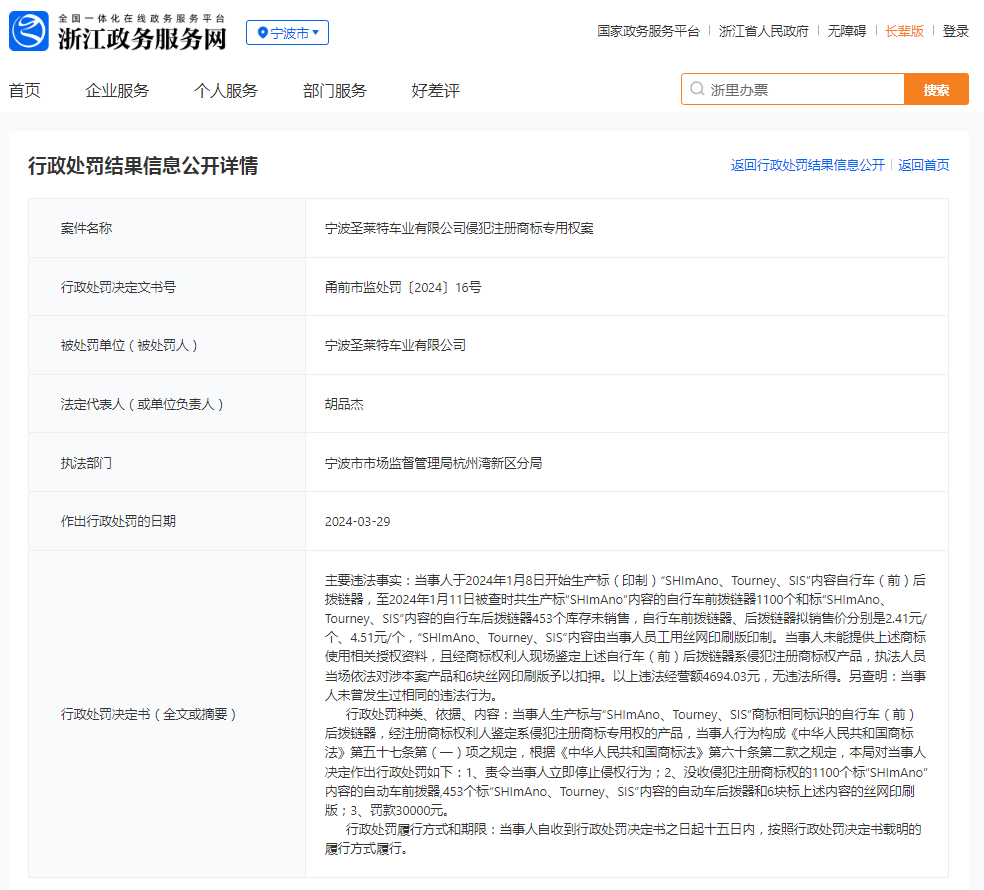This screenshot has width=984, height=890.
Task: Click 返回行政处罚结果信息公开 link
Action: tap(808, 165)
